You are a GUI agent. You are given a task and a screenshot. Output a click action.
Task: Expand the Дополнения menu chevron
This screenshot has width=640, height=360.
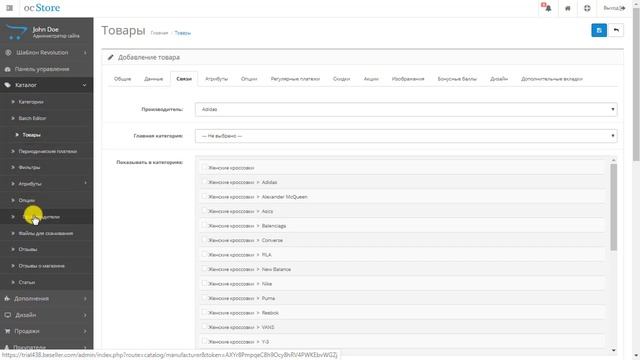click(85, 299)
